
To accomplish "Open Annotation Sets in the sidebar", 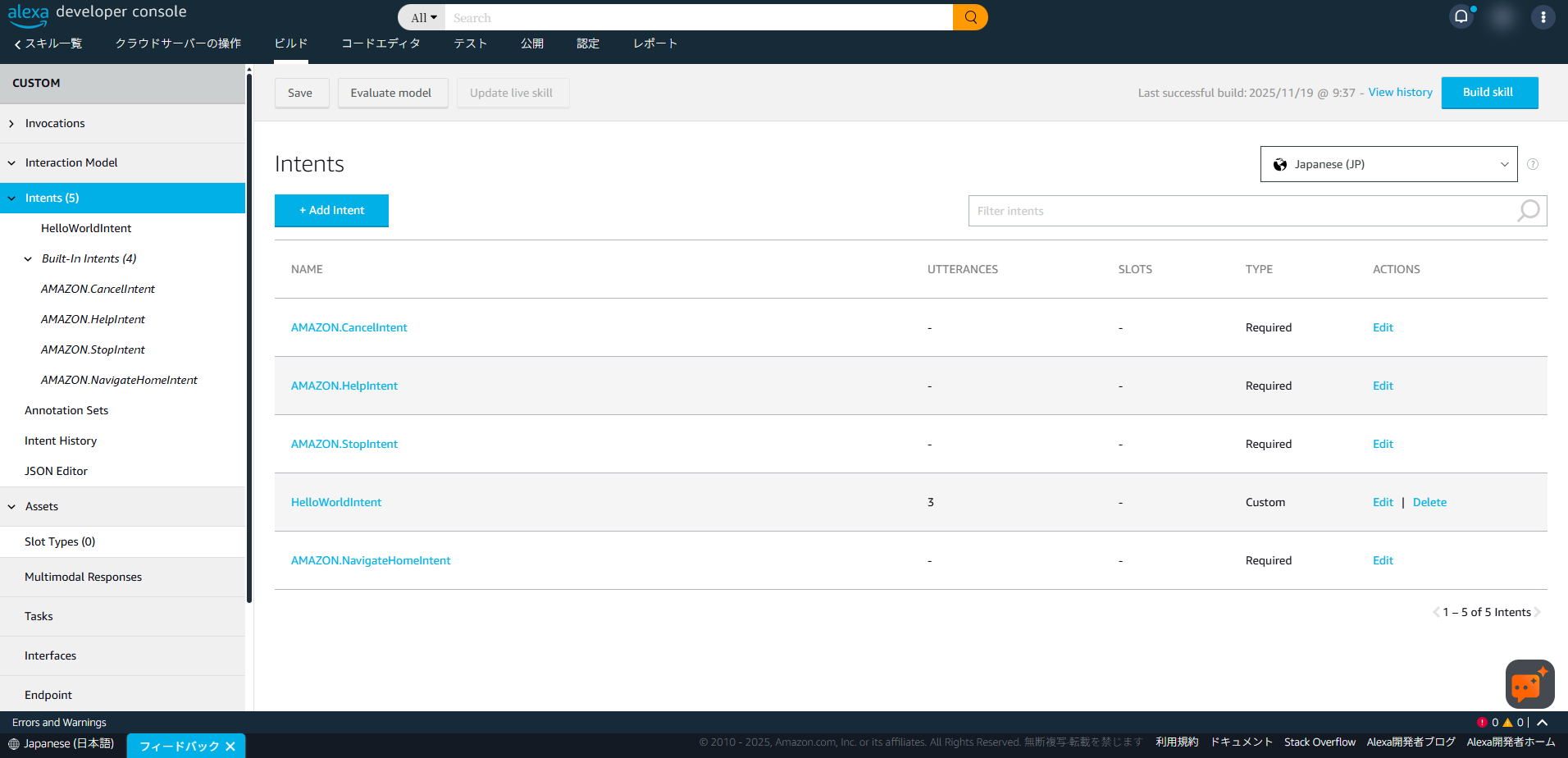I will 66,410.
